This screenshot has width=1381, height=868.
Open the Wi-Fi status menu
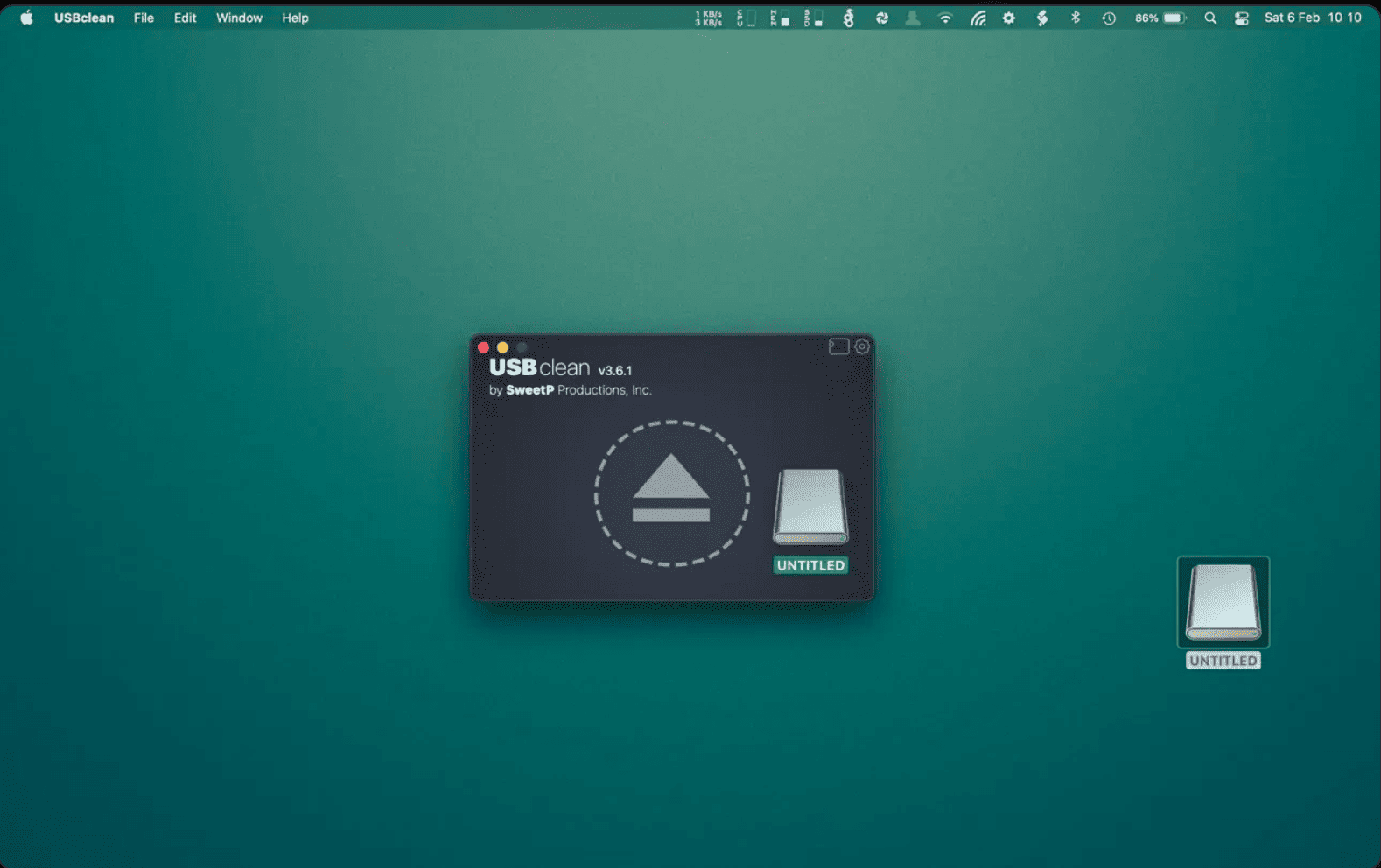[945, 17]
